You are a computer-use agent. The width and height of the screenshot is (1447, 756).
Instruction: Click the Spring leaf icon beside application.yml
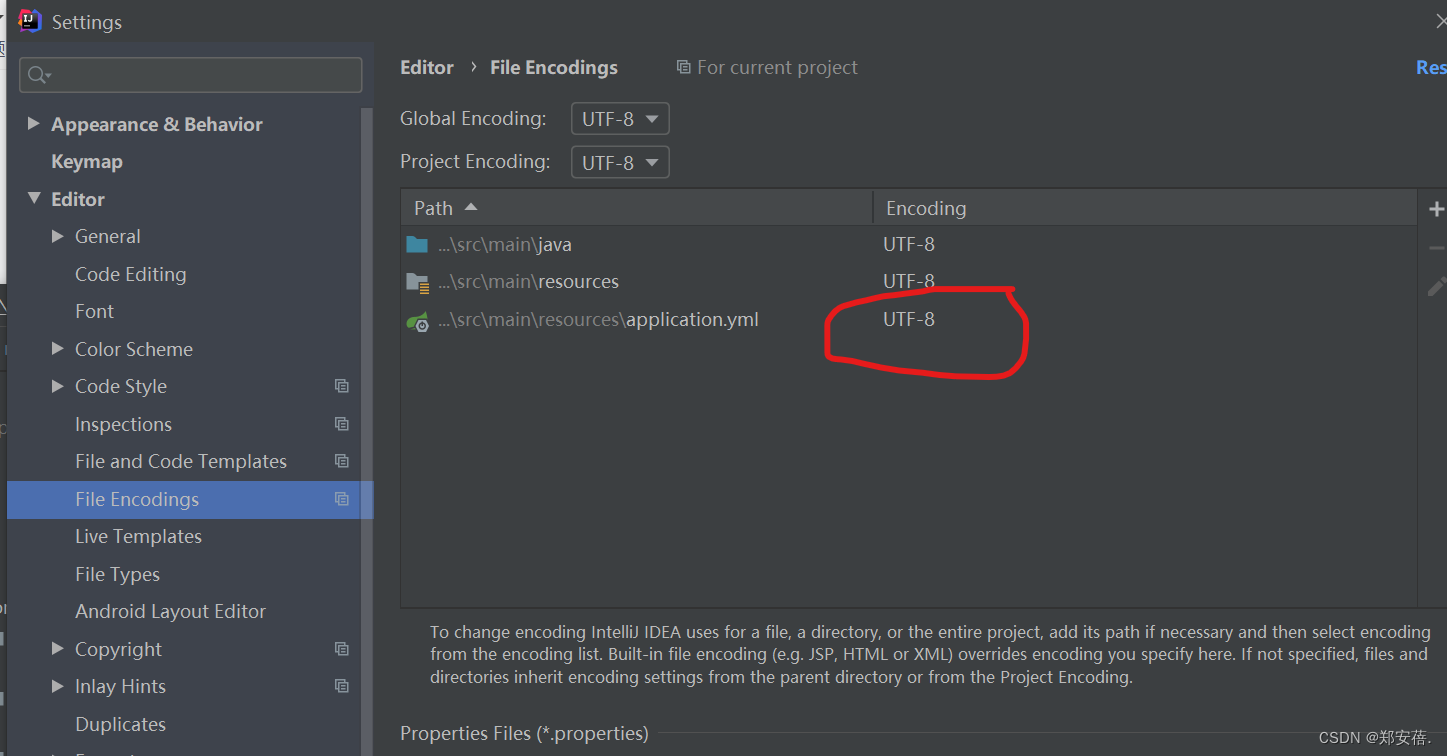coord(419,321)
